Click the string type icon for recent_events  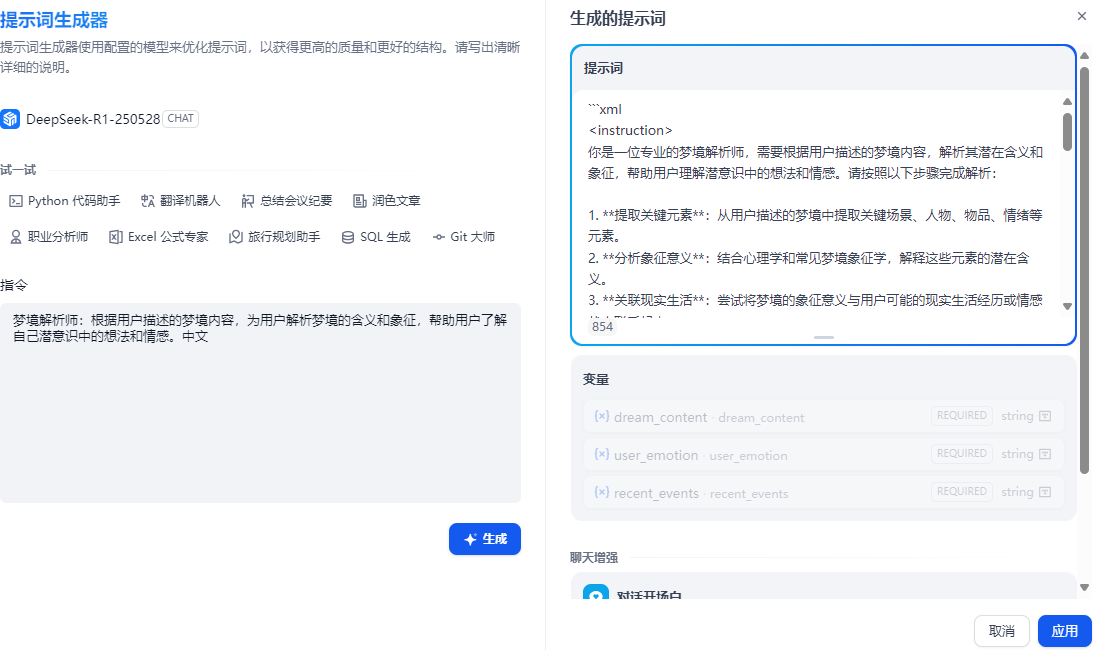1045,492
